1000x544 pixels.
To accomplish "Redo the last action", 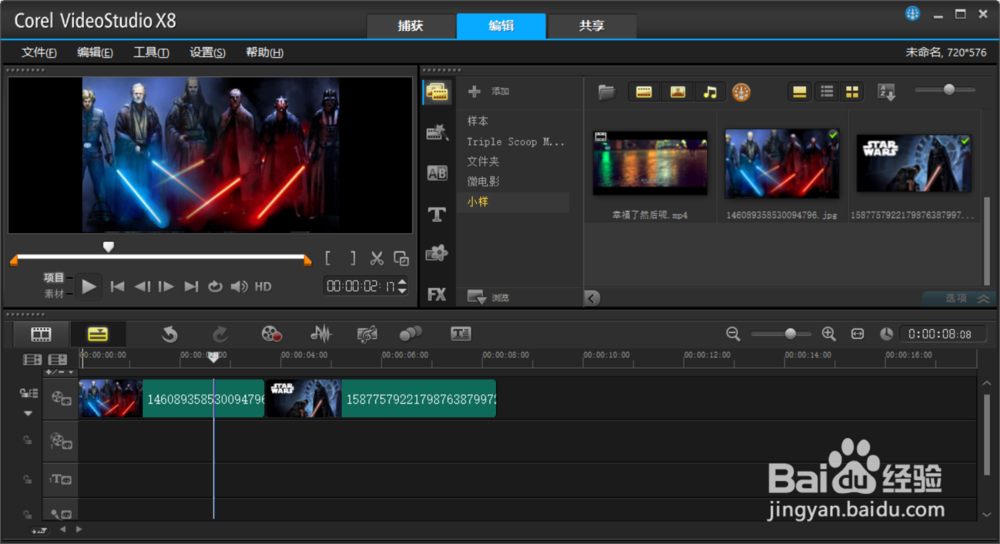I will [220, 334].
